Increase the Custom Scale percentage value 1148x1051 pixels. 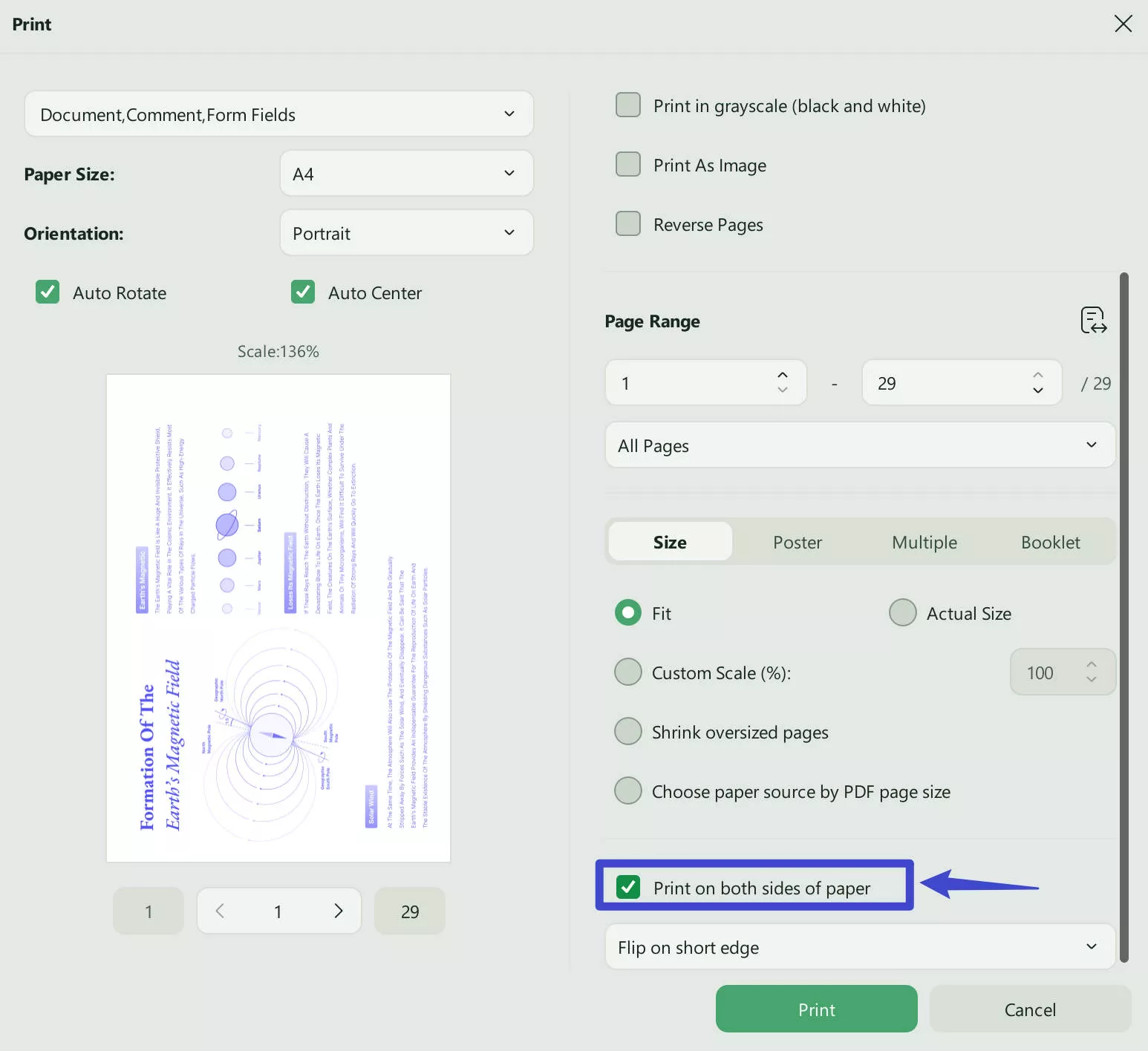(x=1092, y=664)
